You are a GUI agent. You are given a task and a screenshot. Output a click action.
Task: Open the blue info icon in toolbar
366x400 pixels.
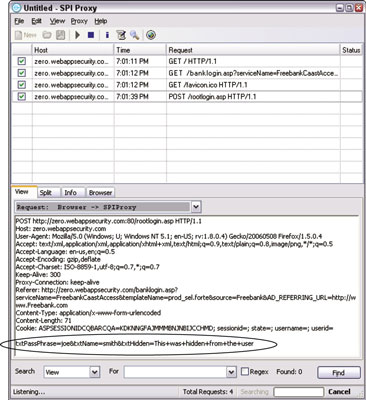coord(107,35)
